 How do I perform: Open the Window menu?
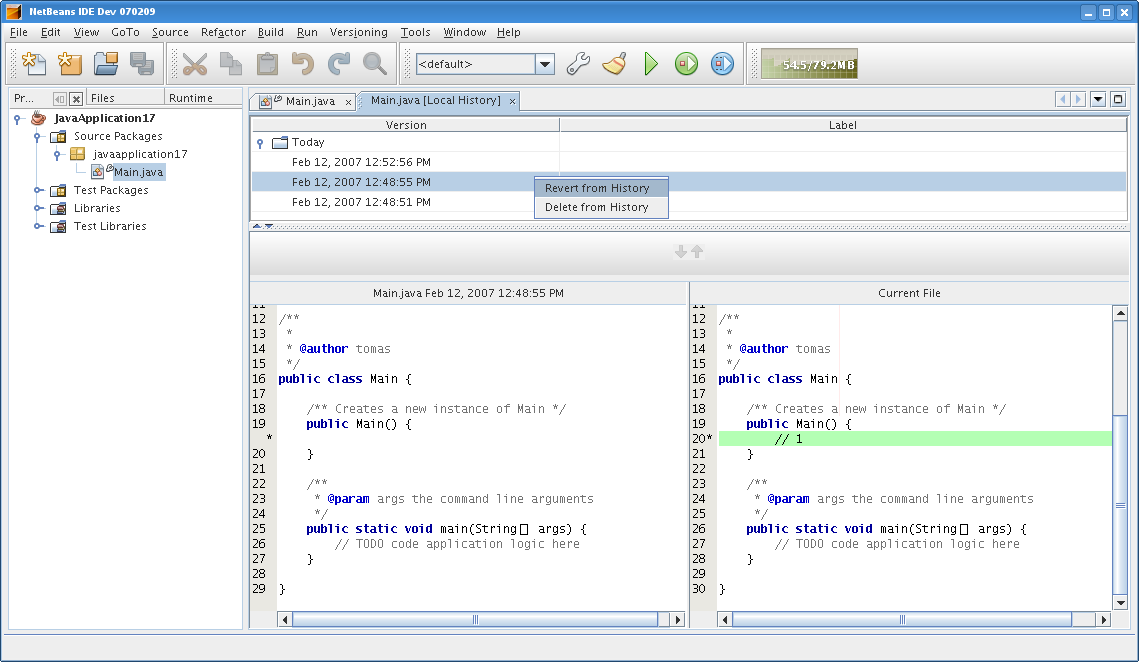click(x=465, y=32)
